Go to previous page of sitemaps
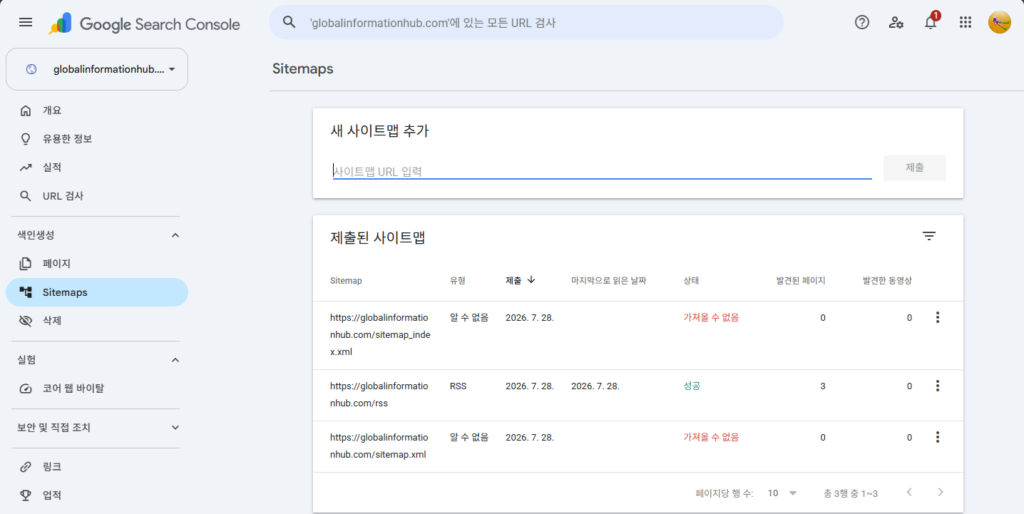Screen dimensions: 1024x514 point(909,492)
